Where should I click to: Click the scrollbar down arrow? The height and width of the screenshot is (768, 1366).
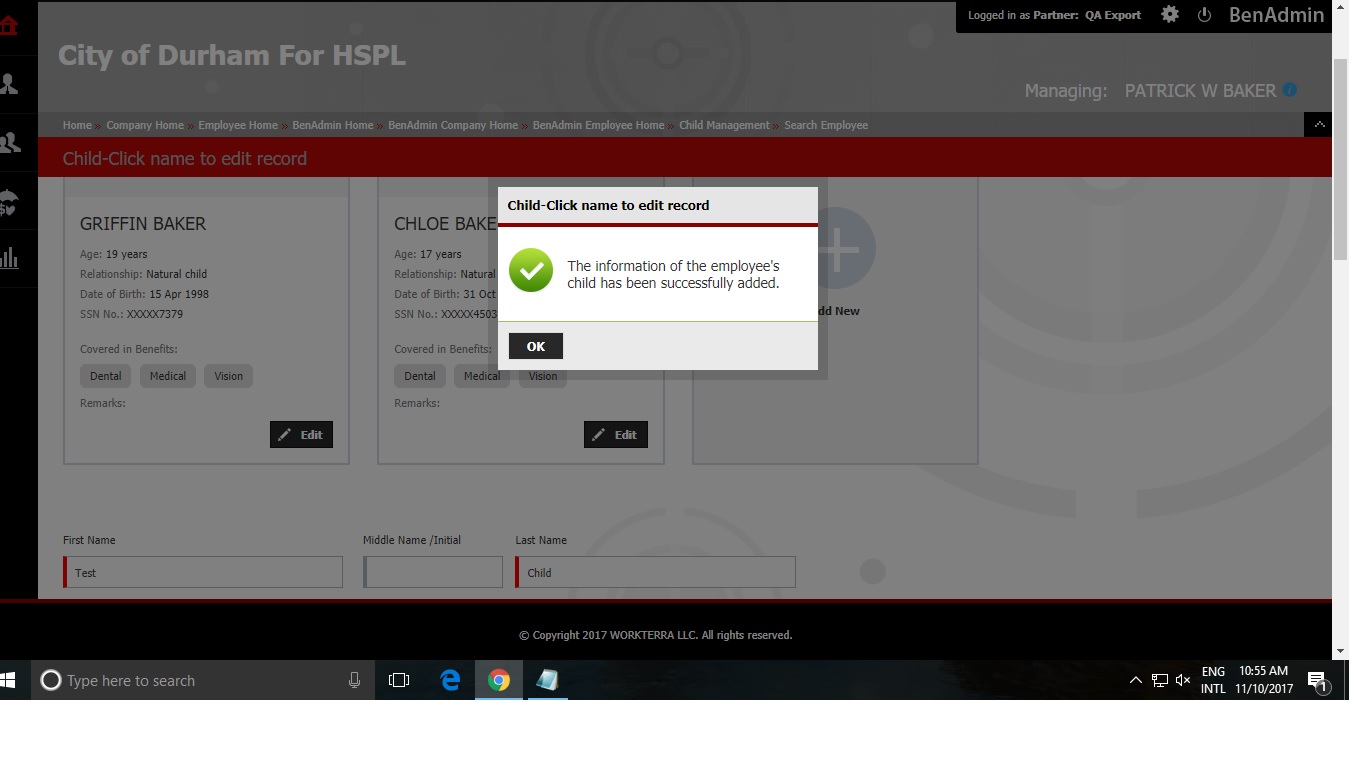click(x=1340, y=649)
